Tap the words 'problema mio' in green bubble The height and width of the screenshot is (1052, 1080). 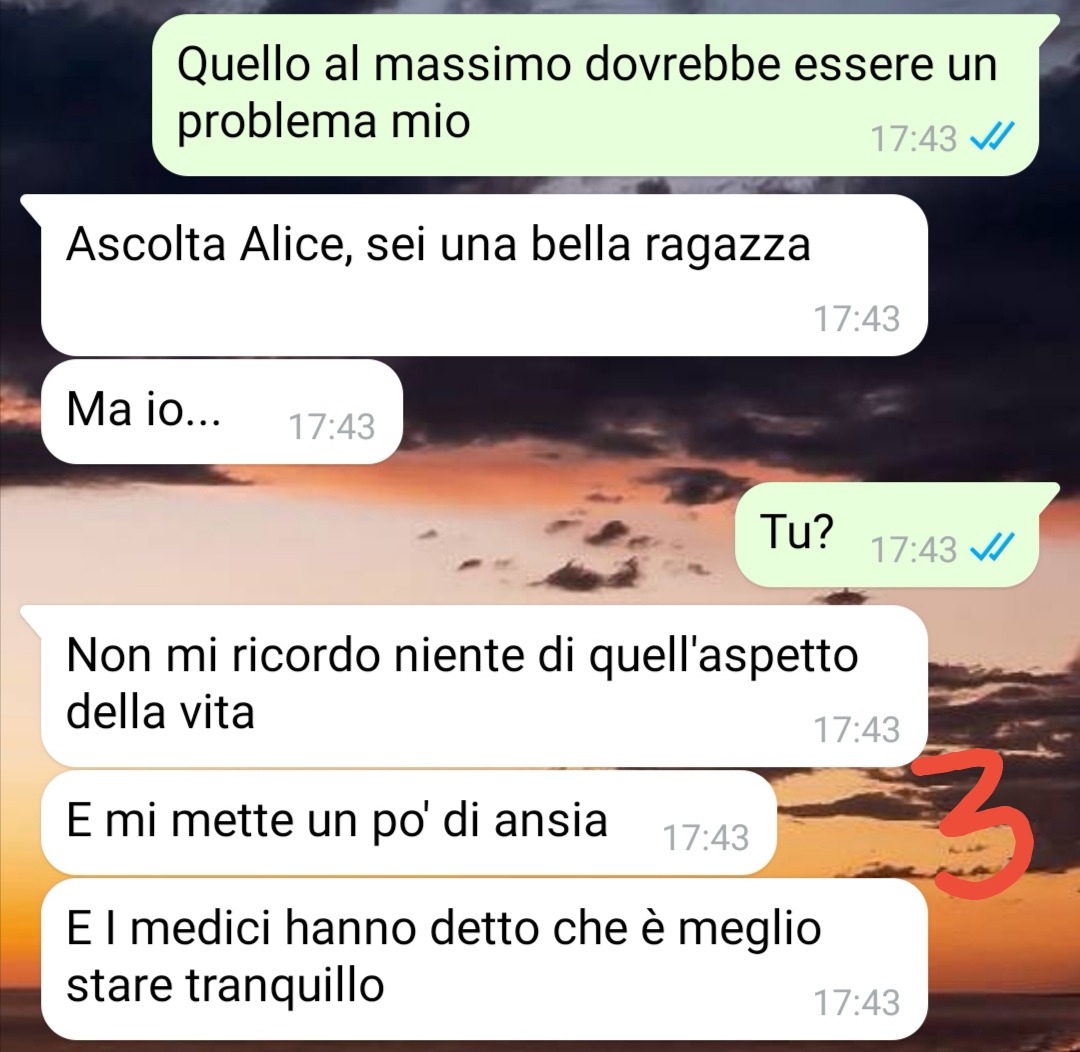pyautogui.click(x=324, y=122)
